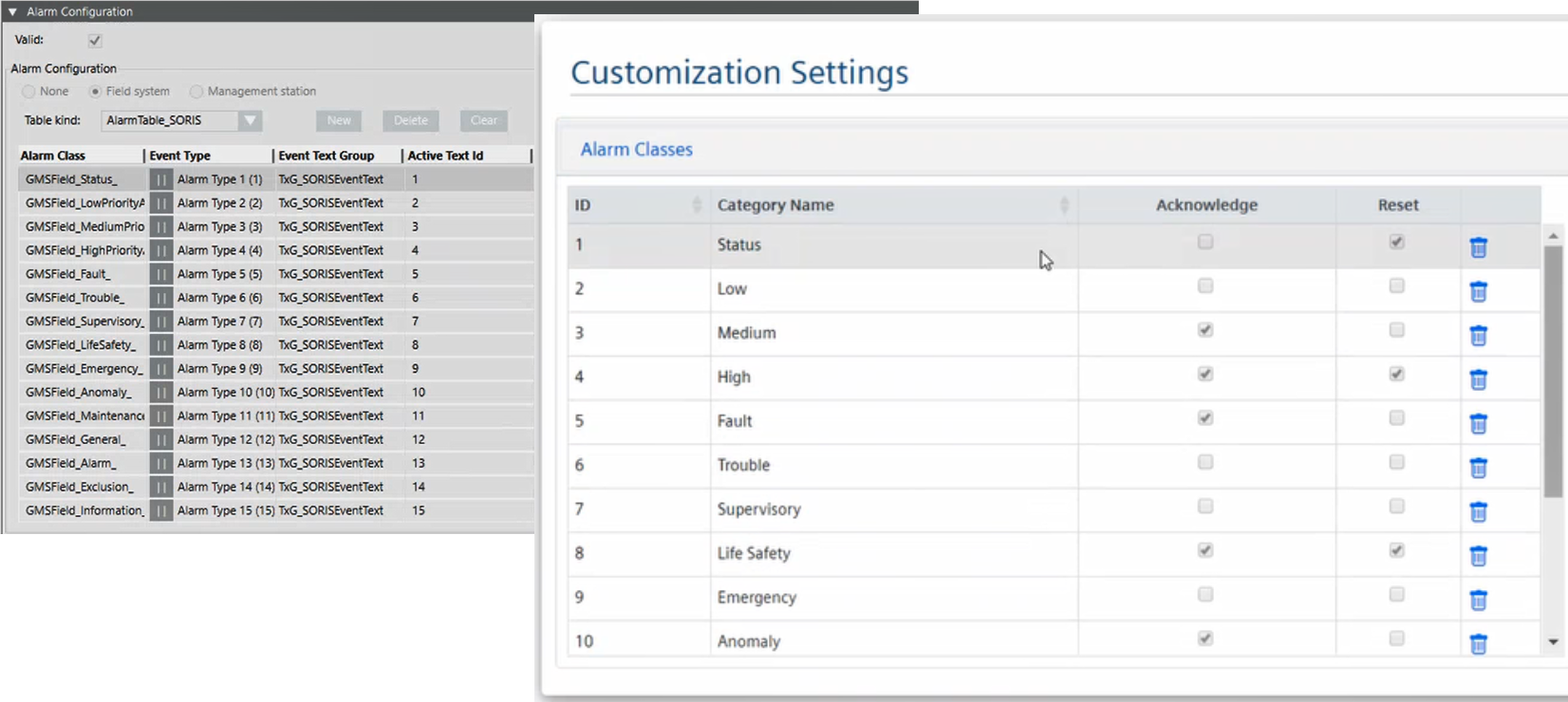Click trash icon for Low category

[1478, 291]
